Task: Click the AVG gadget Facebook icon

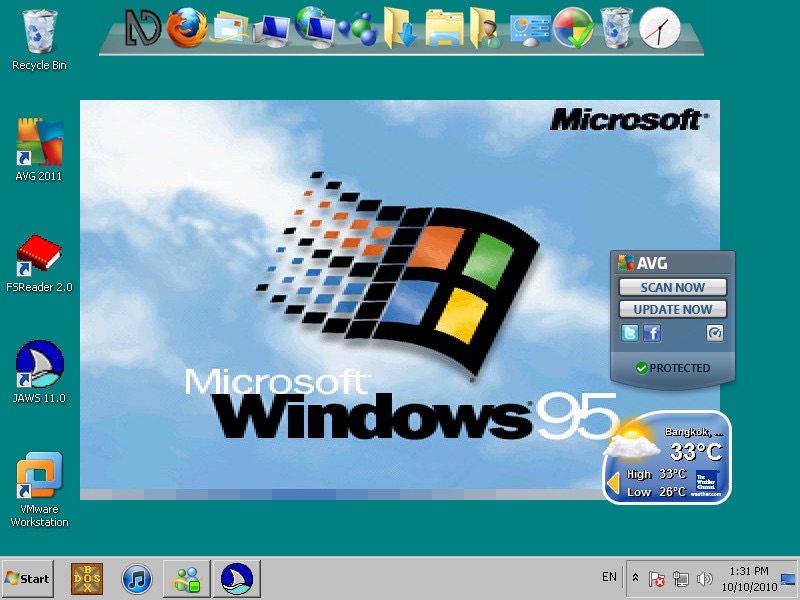Action: tap(652, 334)
